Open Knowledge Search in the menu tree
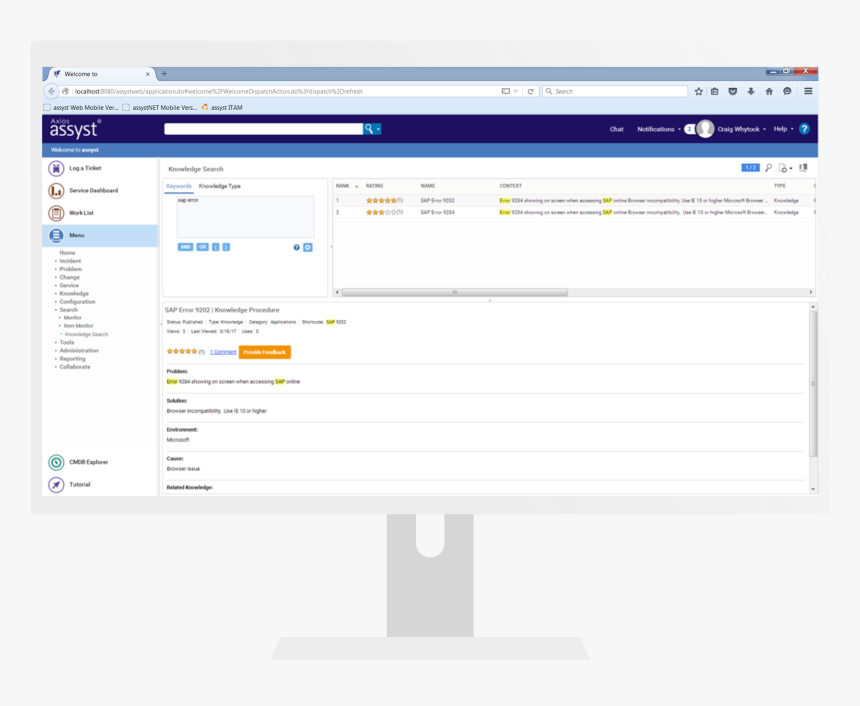 [87, 335]
